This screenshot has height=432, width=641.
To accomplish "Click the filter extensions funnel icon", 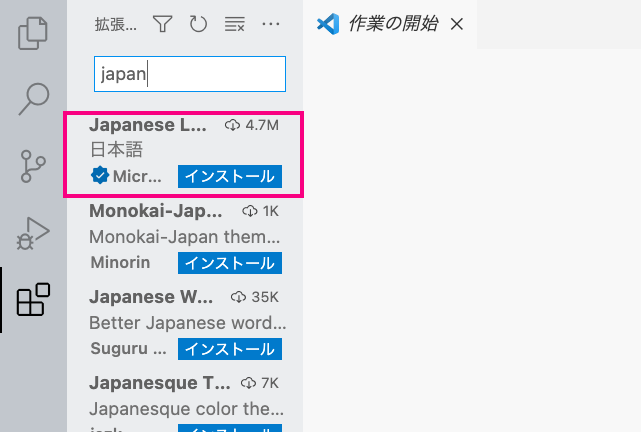I will point(162,24).
